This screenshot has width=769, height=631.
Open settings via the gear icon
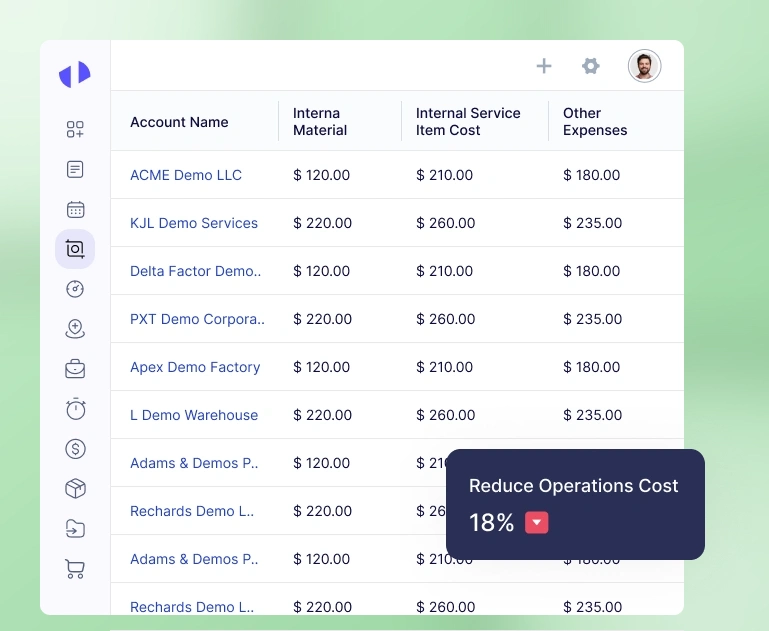590,66
